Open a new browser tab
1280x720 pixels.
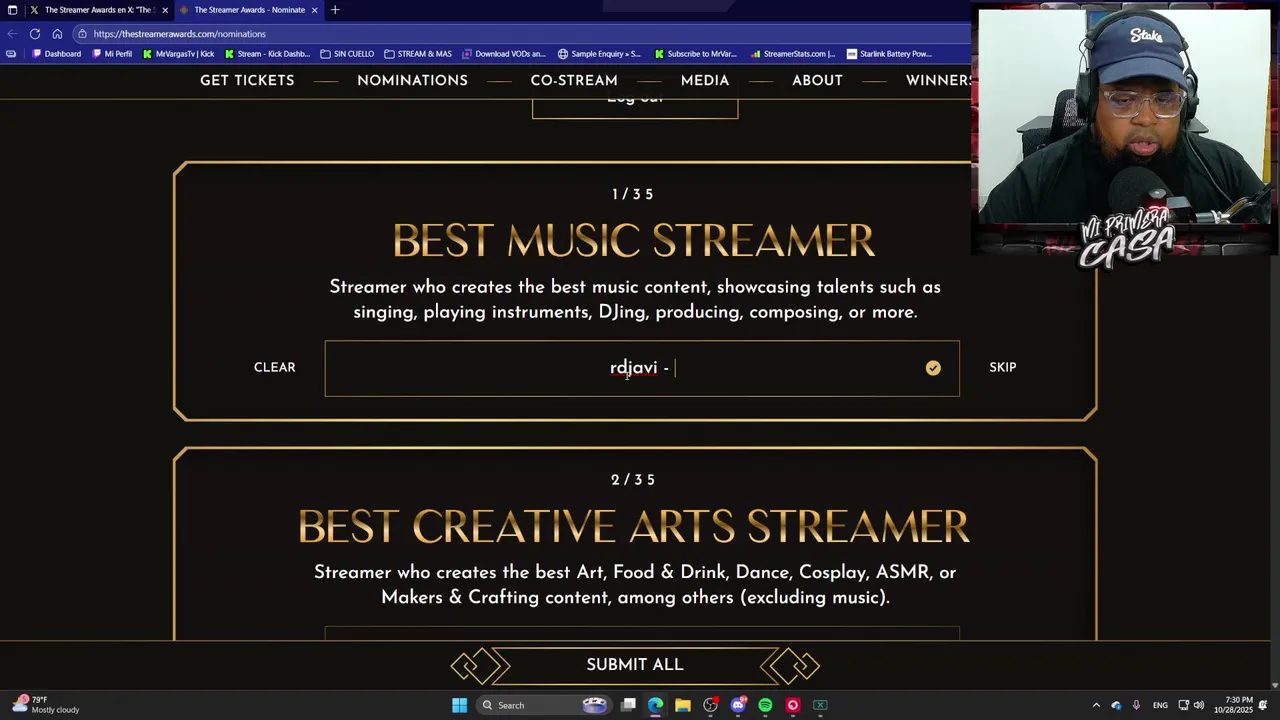click(x=335, y=10)
